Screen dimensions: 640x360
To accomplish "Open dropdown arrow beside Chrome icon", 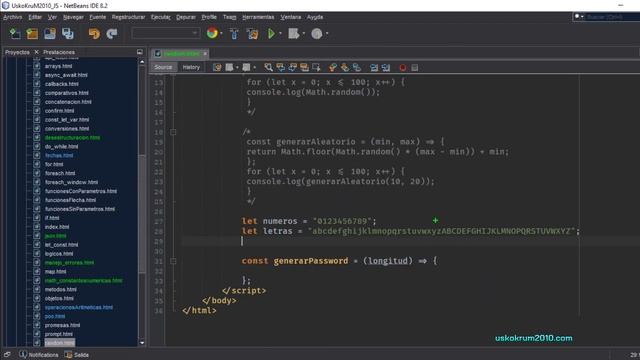I will point(221,33).
